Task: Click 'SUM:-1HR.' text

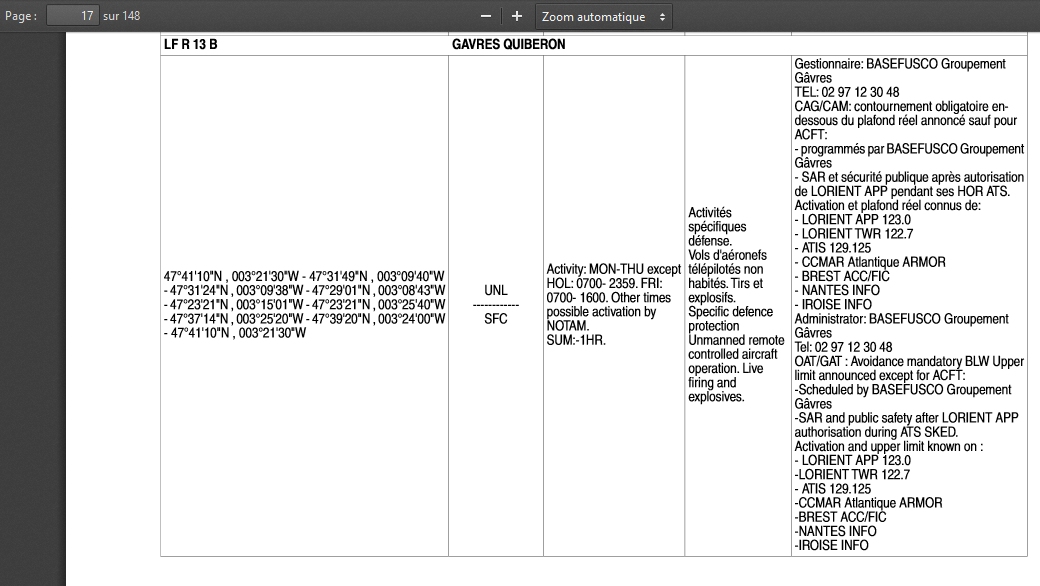Action: coord(576,340)
